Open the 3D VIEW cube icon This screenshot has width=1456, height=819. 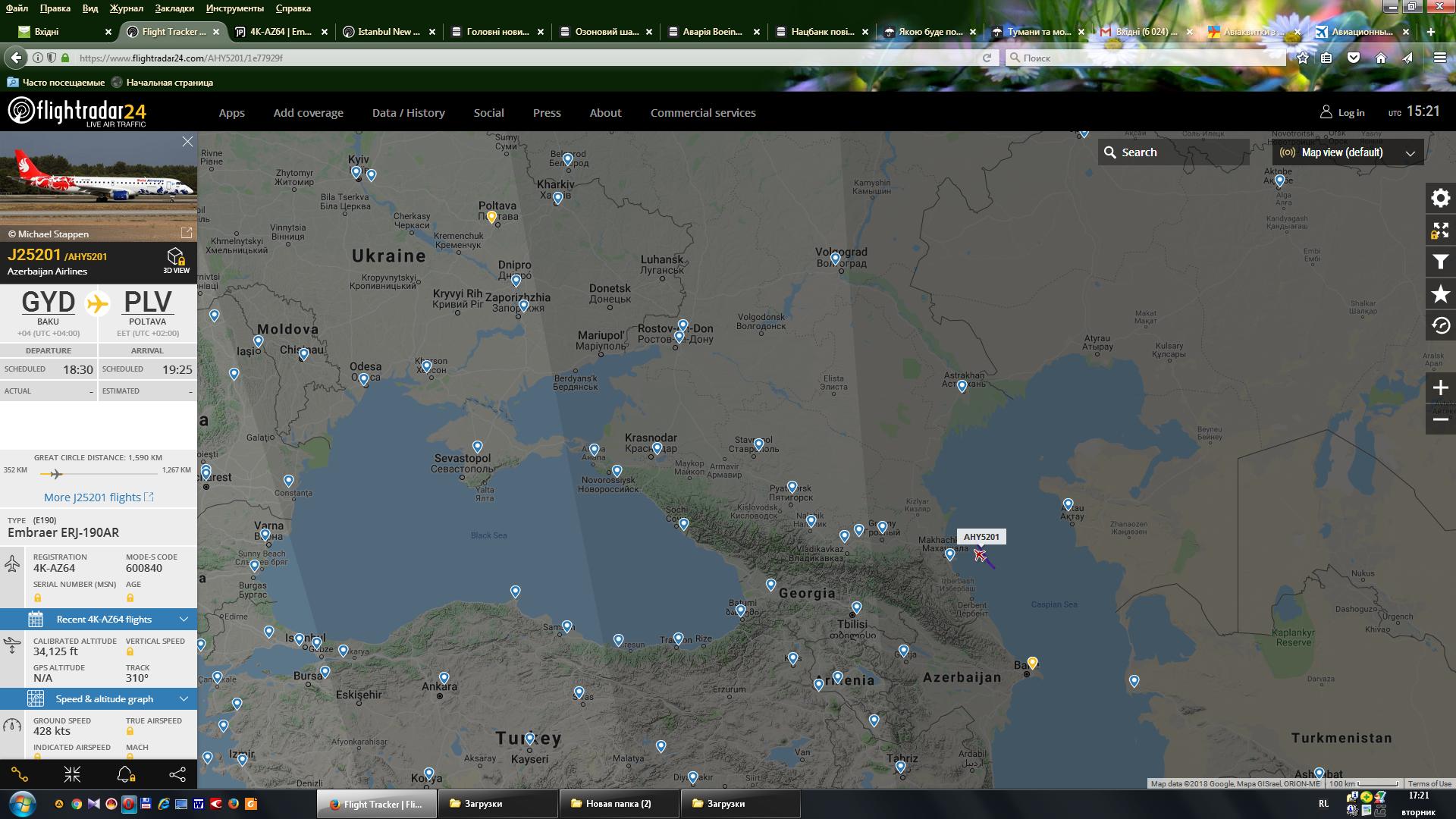[x=176, y=259]
